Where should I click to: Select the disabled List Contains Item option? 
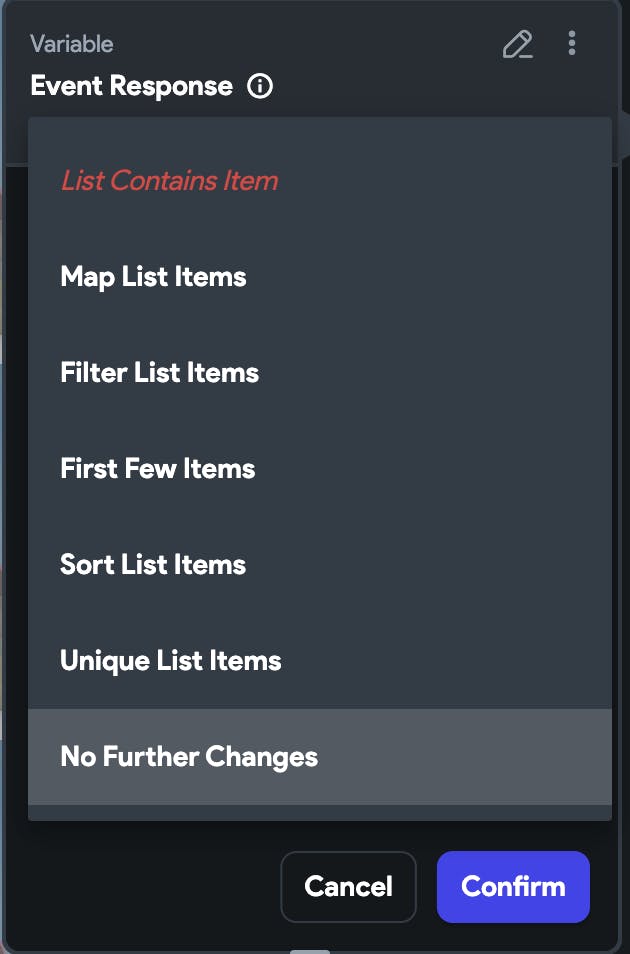[169, 181]
